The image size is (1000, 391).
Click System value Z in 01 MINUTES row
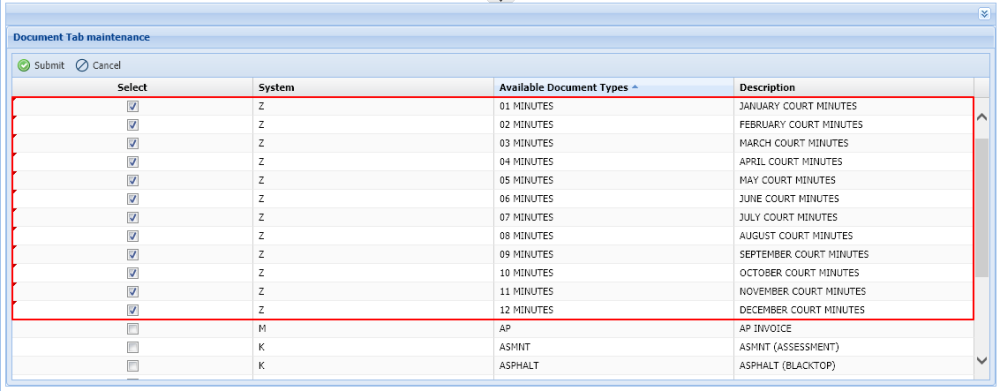(261, 106)
